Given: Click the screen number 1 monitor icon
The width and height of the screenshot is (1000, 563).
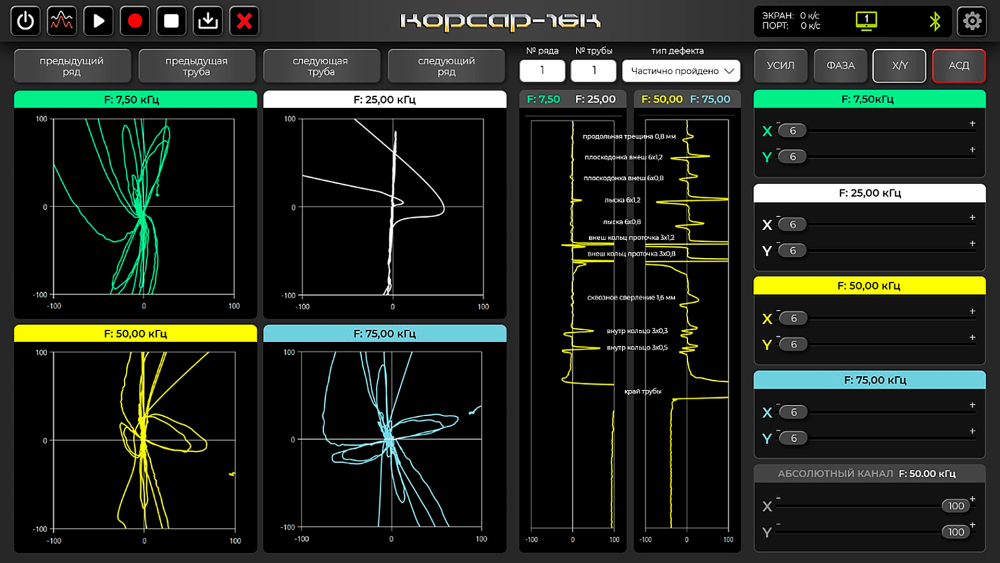Looking at the screenshot, I should pos(866,20).
